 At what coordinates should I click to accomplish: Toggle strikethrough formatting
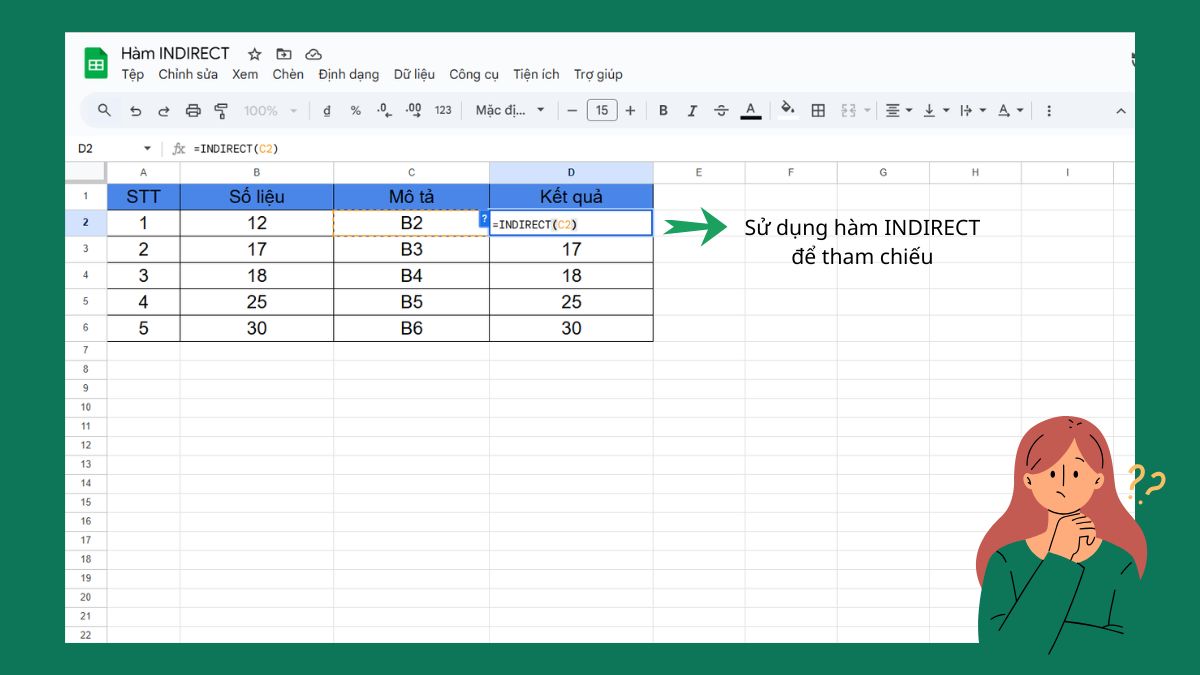click(721, 110)
